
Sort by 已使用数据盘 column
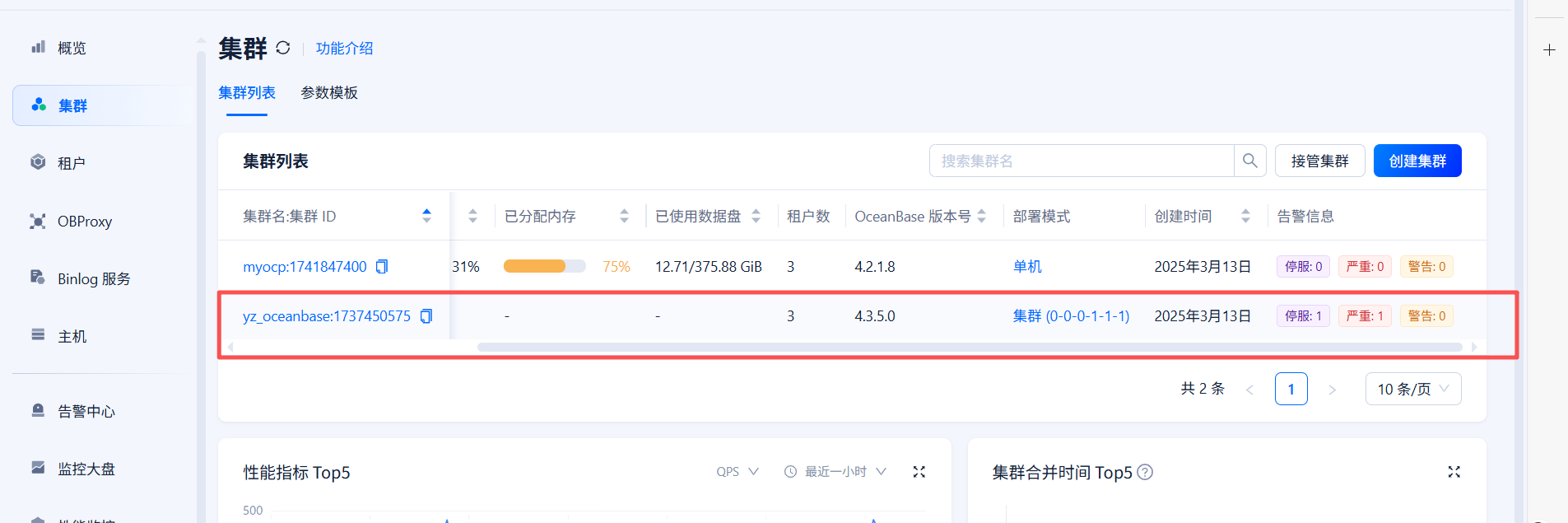(756, 216)
